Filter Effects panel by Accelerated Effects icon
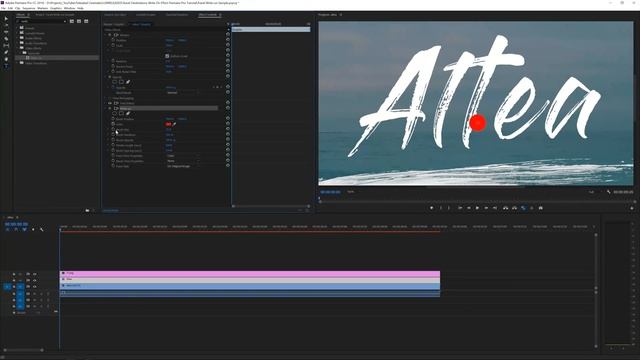Viewport: 640px width, 360px height. pyautogui.click(x=72, y=21)
